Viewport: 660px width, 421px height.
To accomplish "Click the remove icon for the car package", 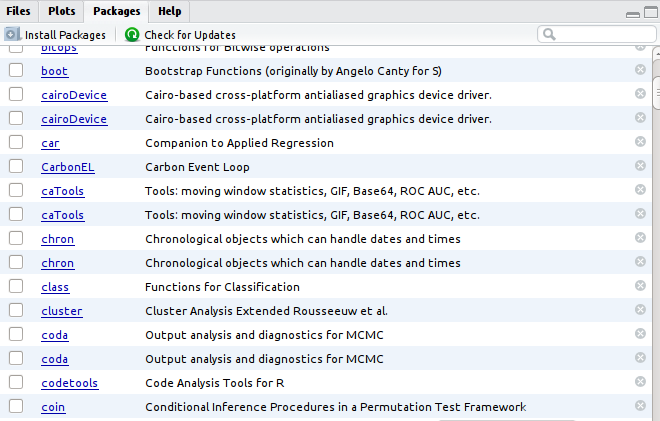I will (640, 142).
